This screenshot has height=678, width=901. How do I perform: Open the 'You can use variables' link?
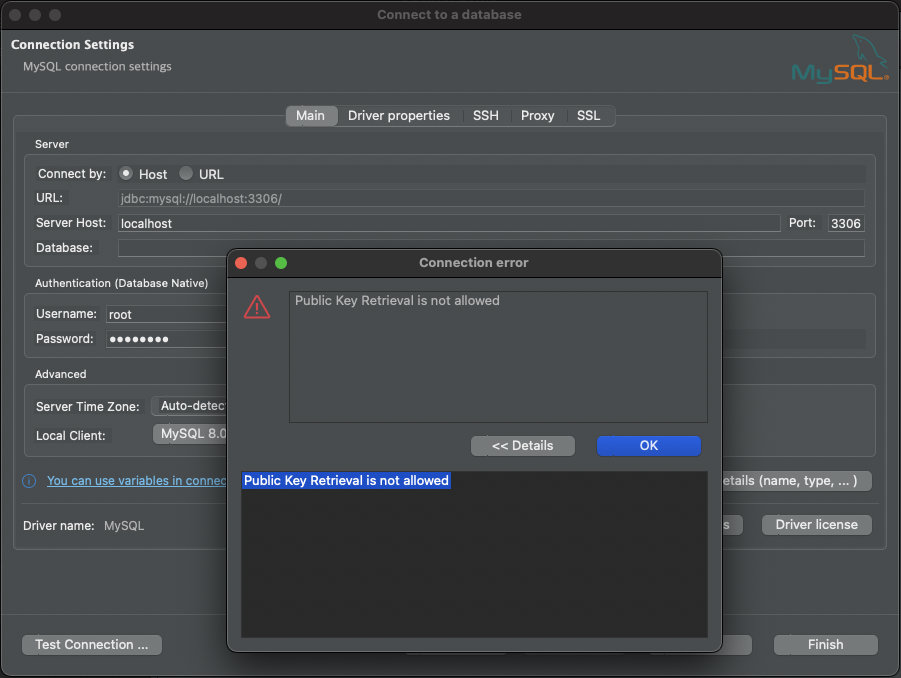[137, 481]
